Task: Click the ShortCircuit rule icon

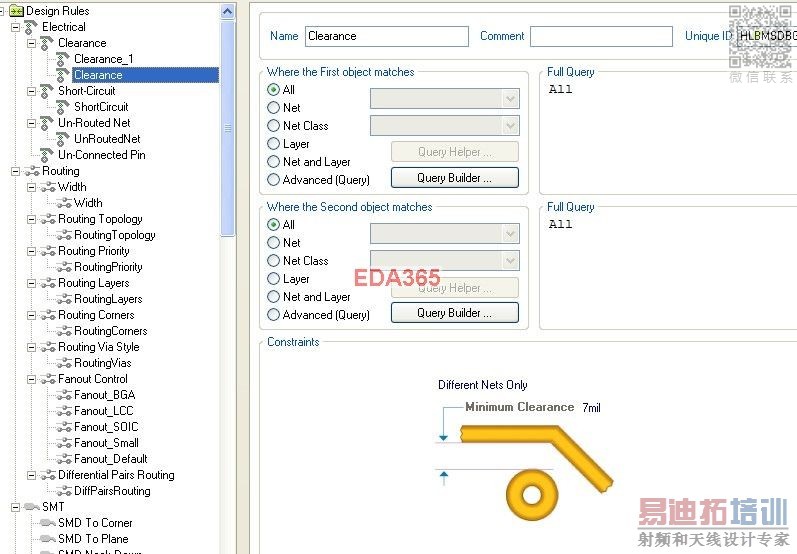Action: click(63, 107)
